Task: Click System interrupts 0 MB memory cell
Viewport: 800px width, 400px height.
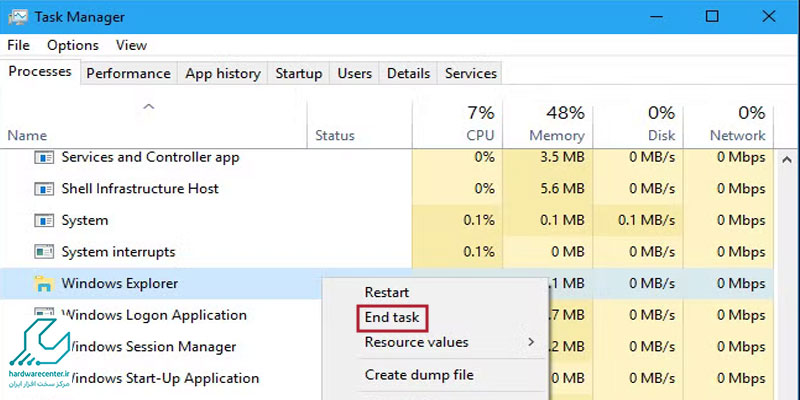Action: point(548,252)
